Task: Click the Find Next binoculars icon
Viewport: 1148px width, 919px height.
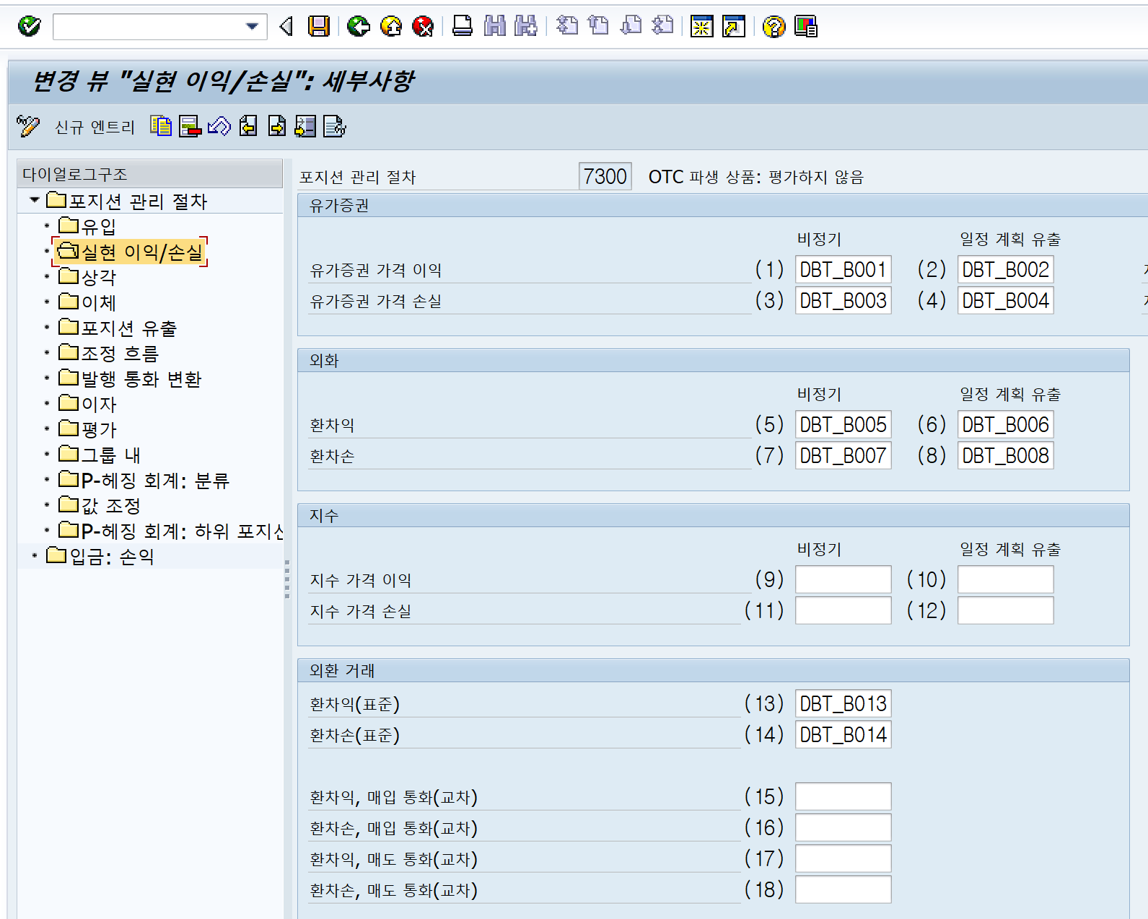Action: point(526,27)
